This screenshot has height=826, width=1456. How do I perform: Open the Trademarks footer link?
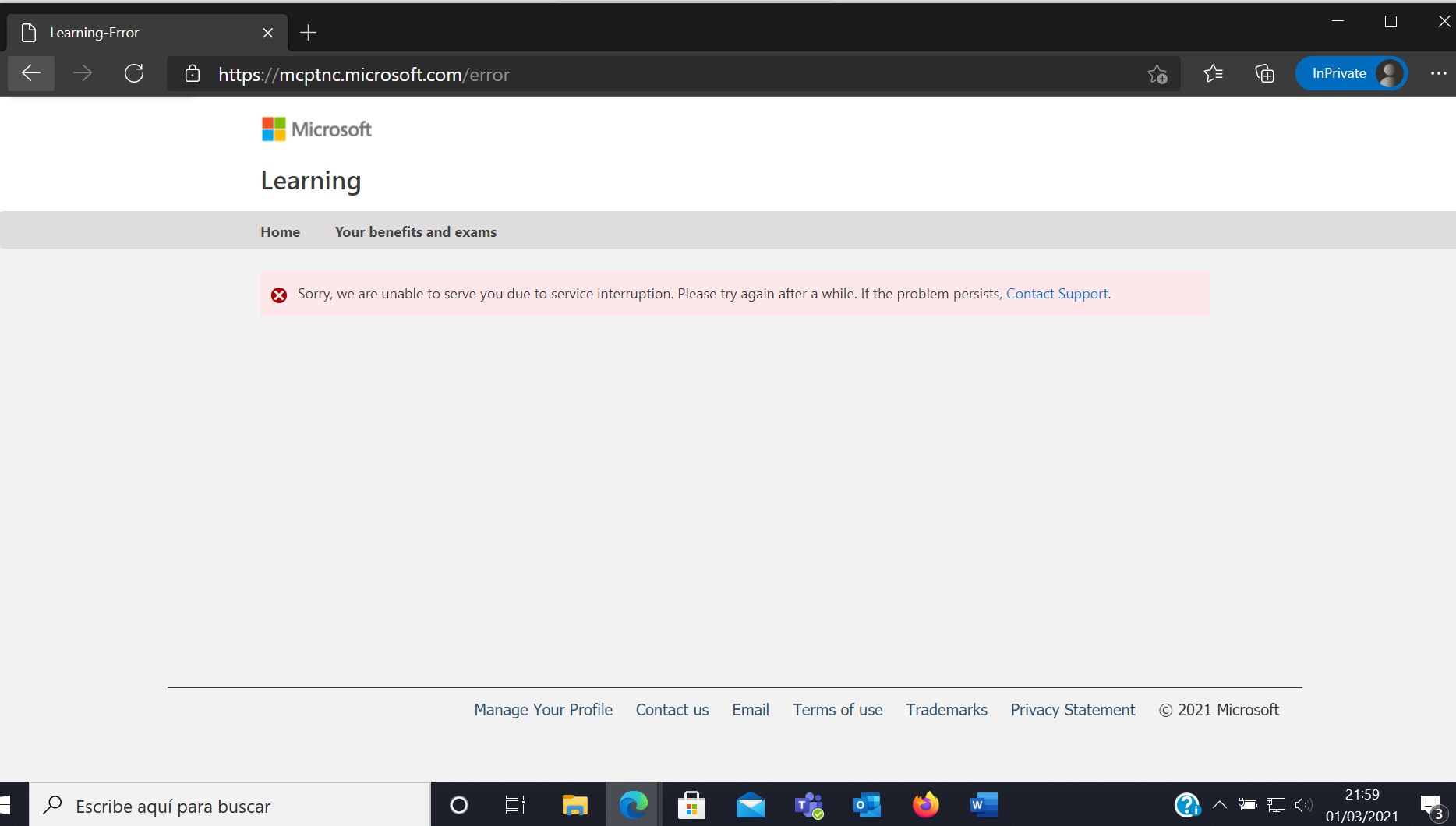tap(946, 710)
